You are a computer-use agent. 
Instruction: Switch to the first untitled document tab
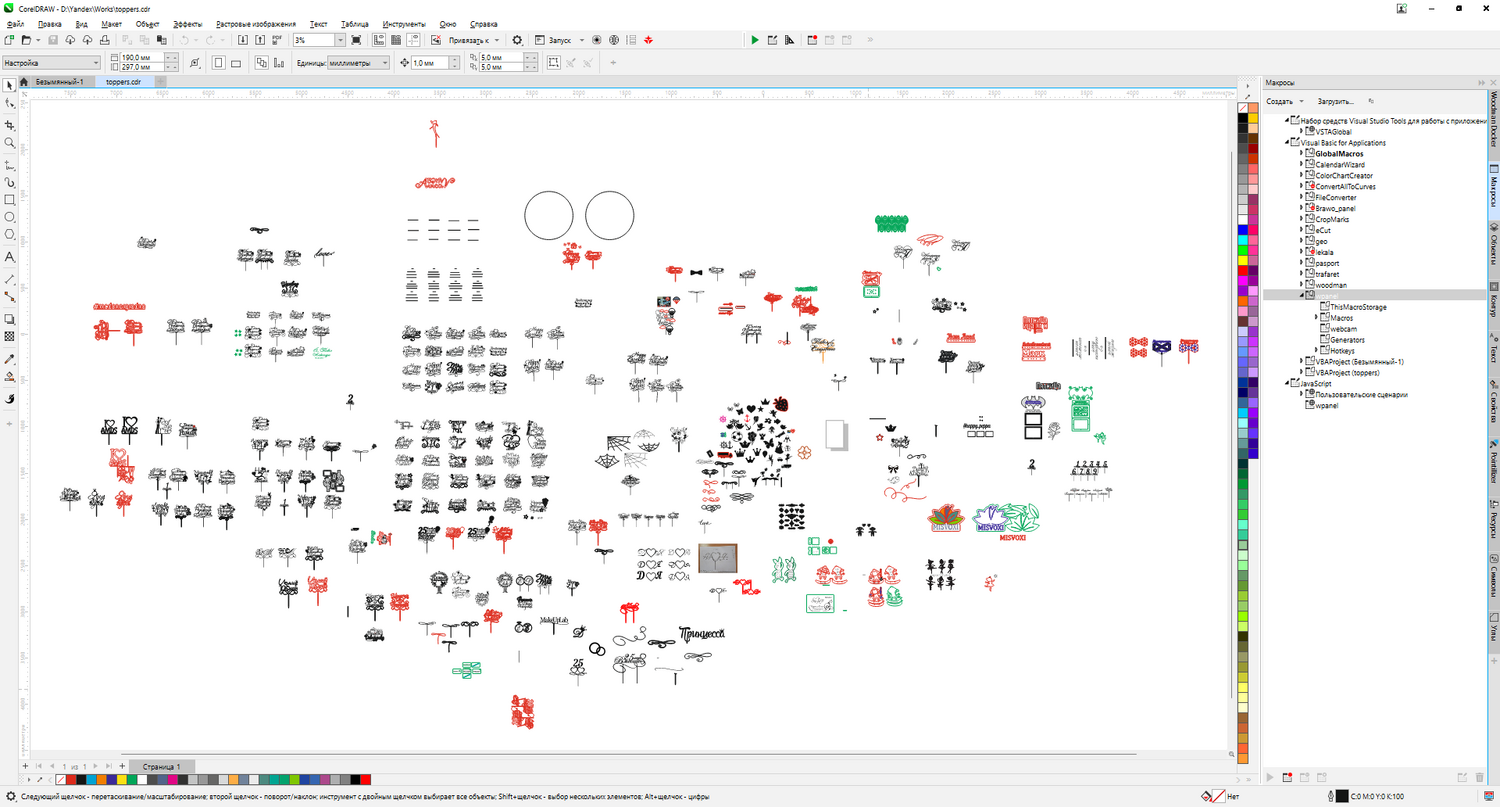[x=61, y=81]
